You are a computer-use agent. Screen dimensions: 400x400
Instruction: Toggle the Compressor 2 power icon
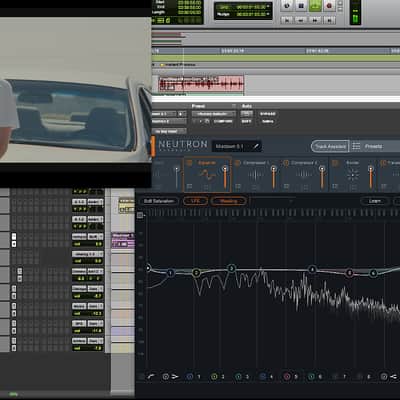click(x=286, y=163)
